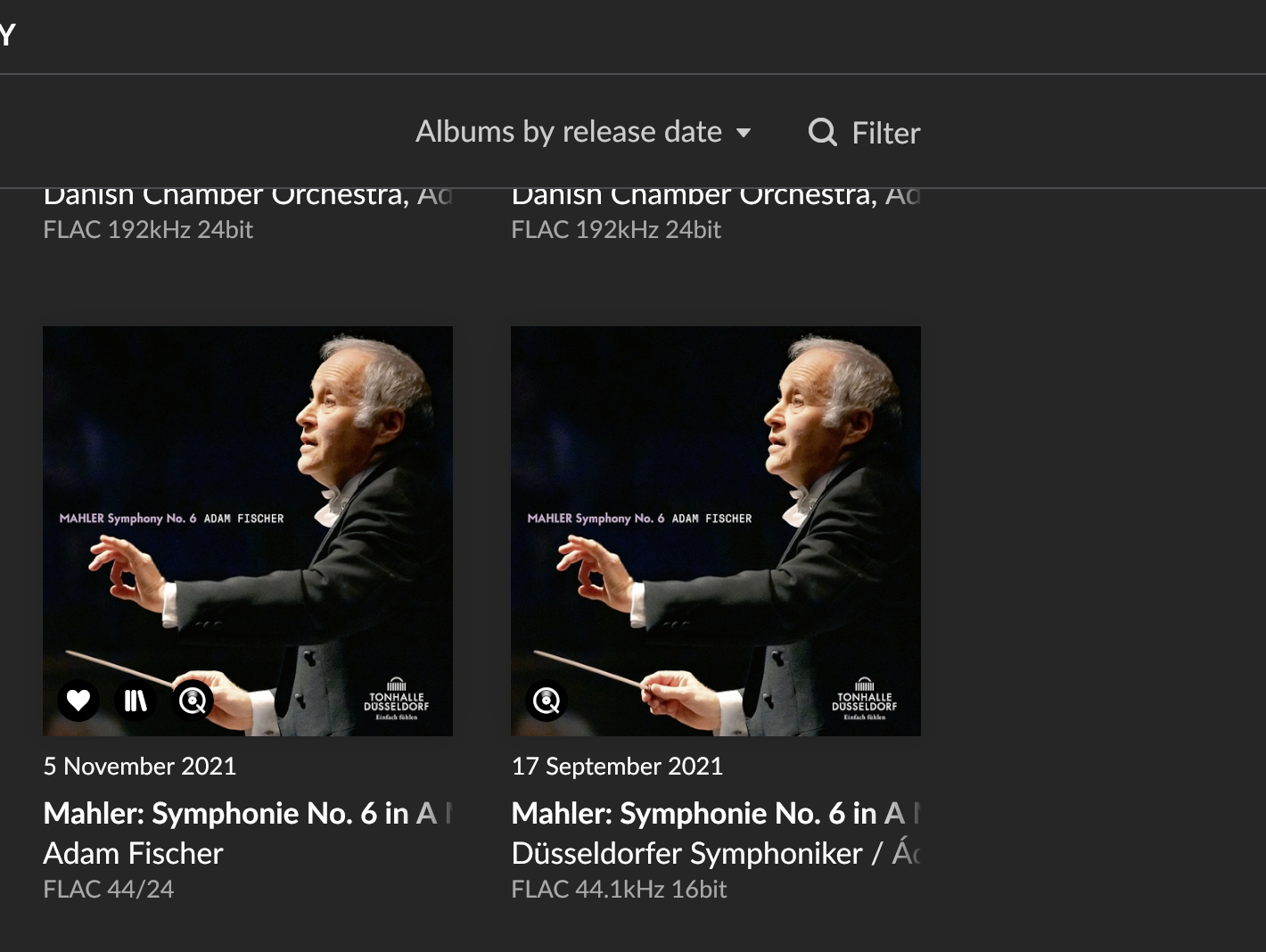Open the Mahler title under 17 September 2021
1266x952 pixels.
pyautogui.click(x=709, y=813)
